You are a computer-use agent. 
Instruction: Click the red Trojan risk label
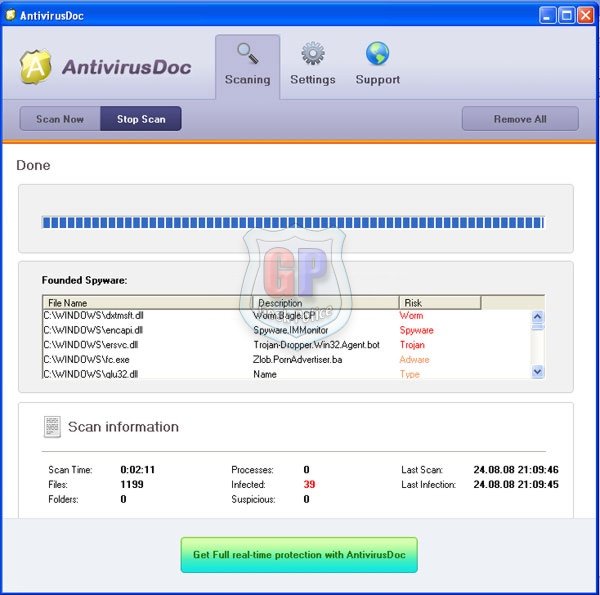(x=412, y=345)
